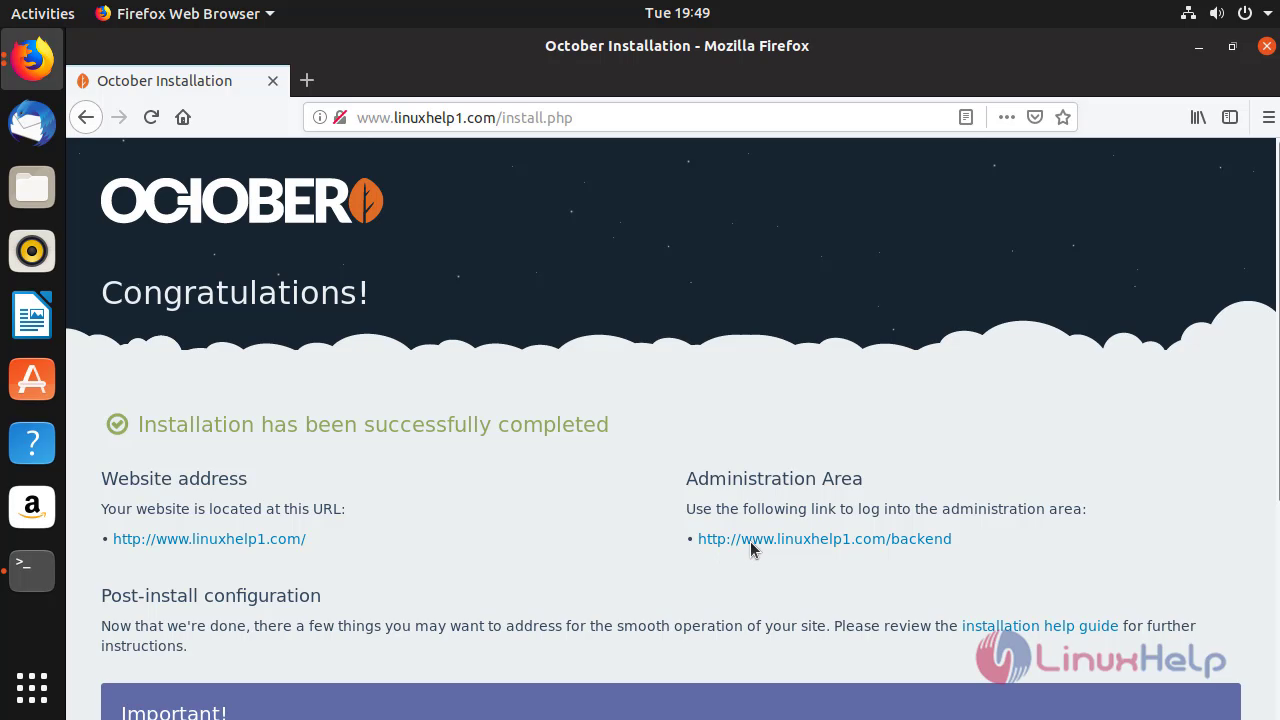Open a new browser tab
Screen dimensions: 1280x720
(x=307, y=80)
